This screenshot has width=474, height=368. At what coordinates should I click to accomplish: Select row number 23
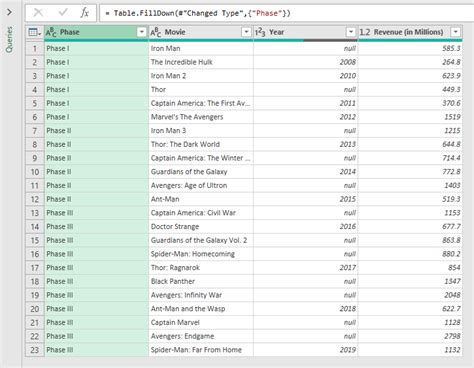tap(35, 350)
